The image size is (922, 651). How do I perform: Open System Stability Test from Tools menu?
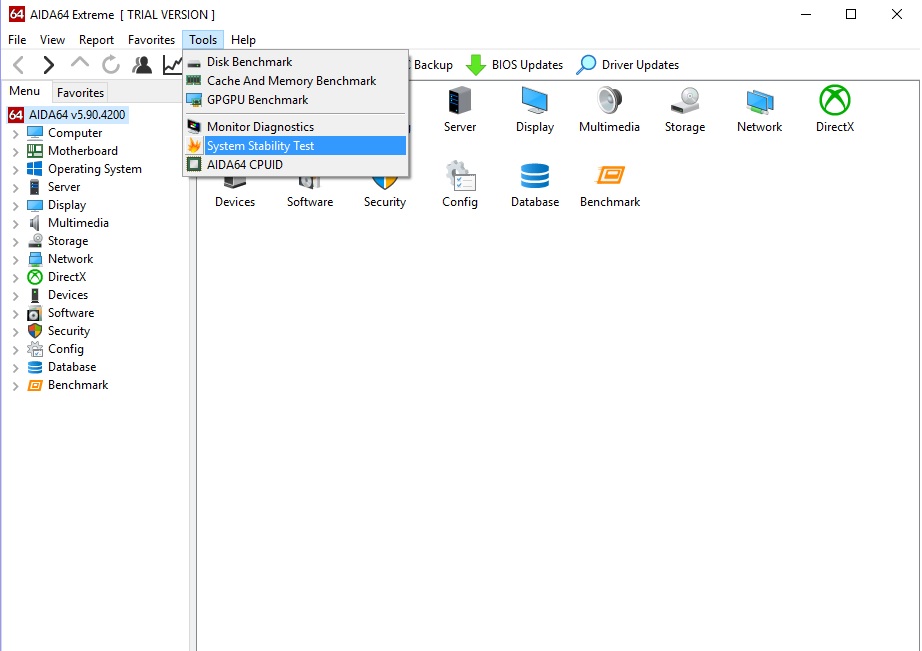(296, 146)
